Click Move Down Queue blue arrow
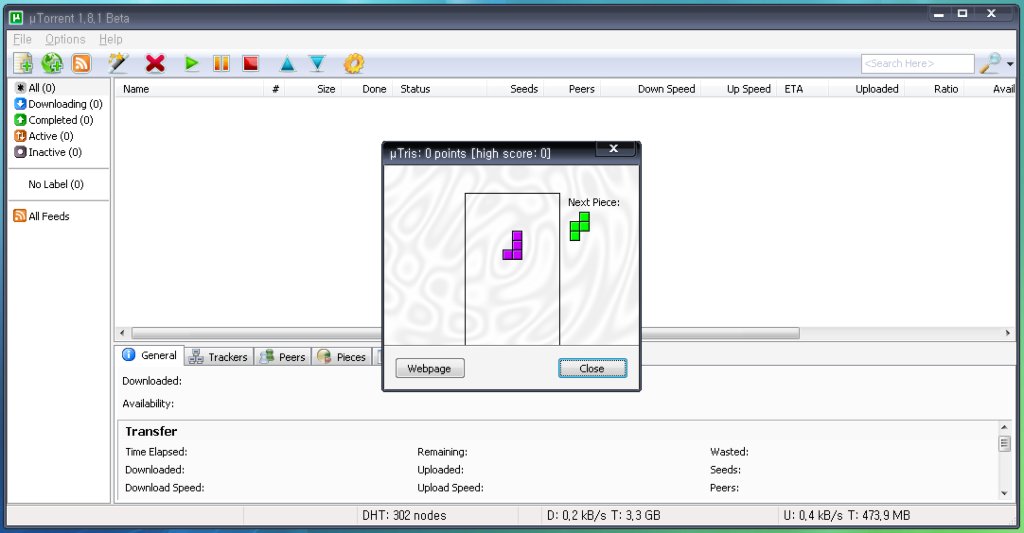Image resolution: width=1024 pixels, height=533 pixels. (317, 63)
